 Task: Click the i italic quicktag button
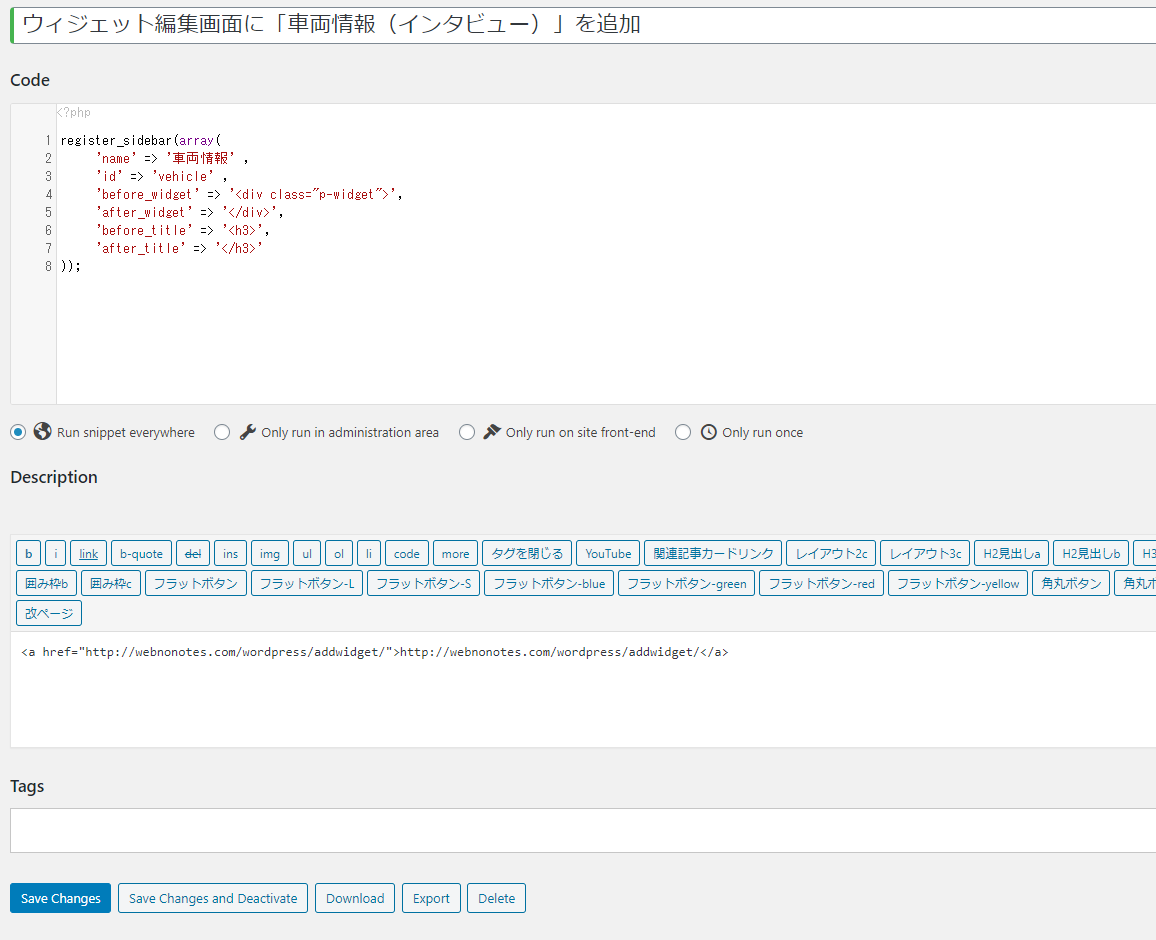55,553
